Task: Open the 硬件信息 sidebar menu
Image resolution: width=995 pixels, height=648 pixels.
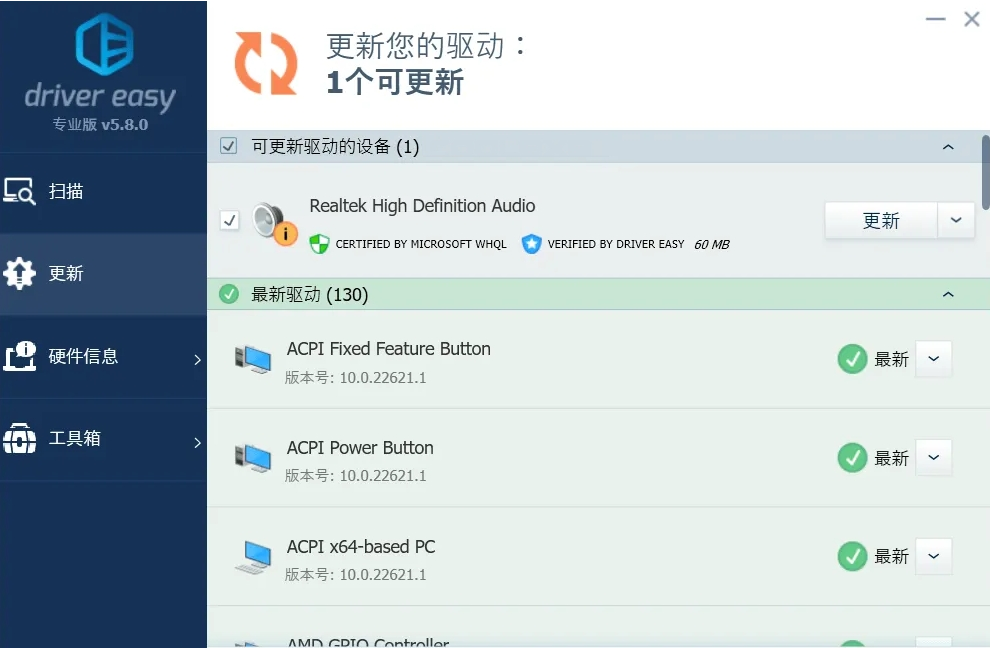Action: (103, 356)
